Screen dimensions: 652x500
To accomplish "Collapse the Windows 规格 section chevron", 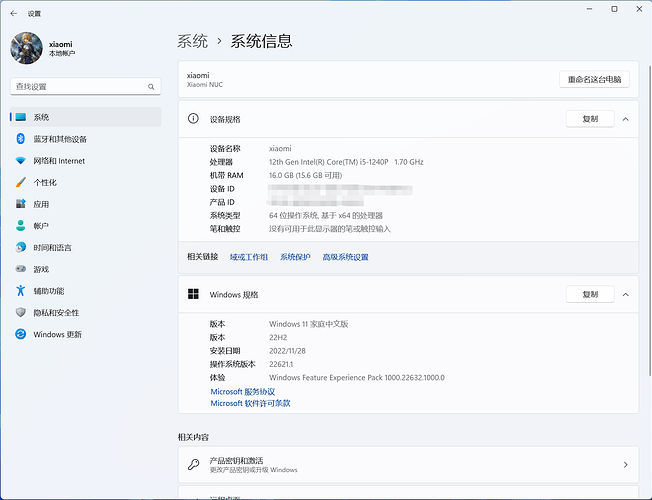I will [625, 295].
